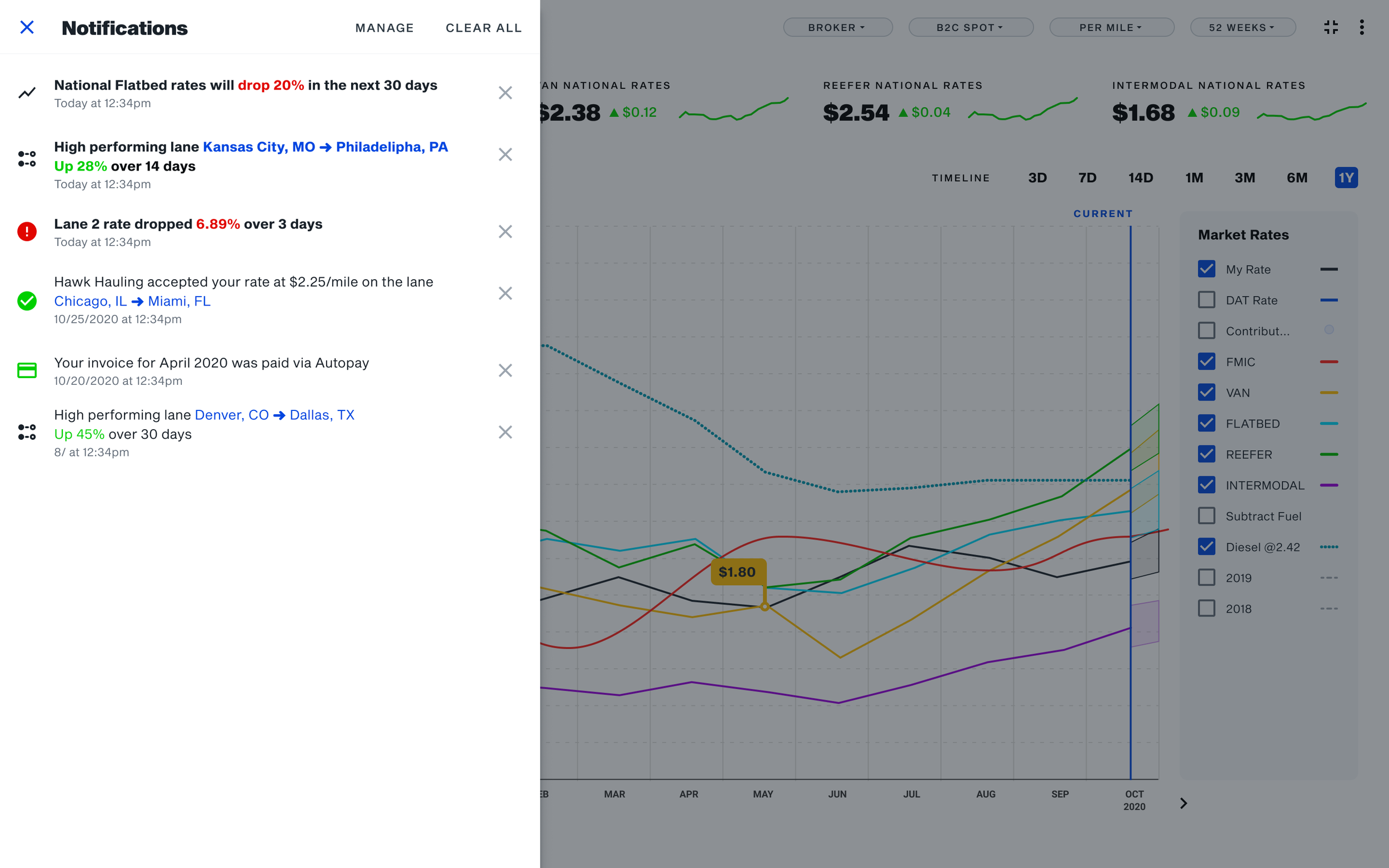Viewport: 1389px width, 868px height.
Task: Toggle the Subtract Fuel option
Action: pyautogui.click(x=1207, y=515)
